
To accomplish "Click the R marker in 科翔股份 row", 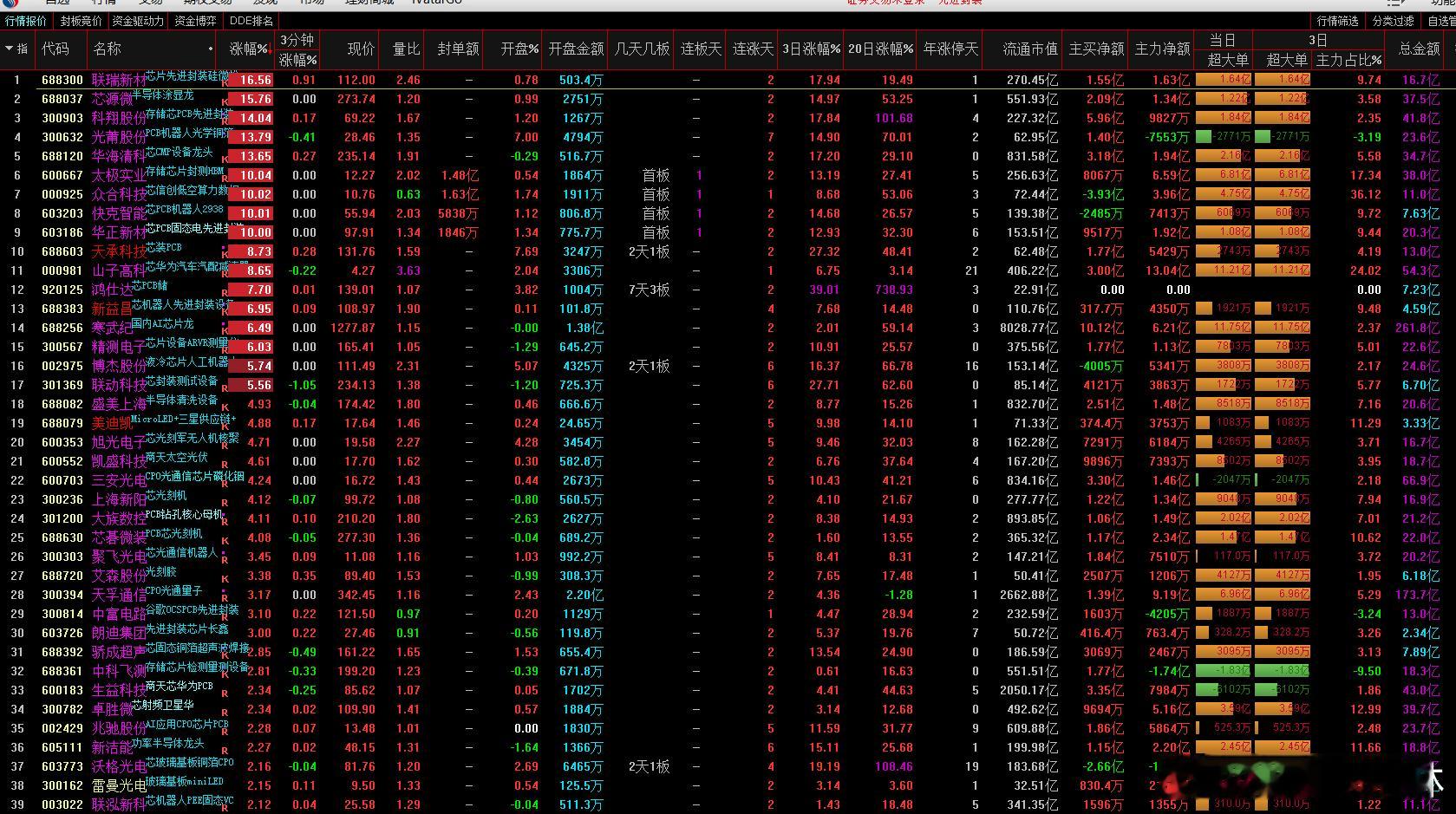I will [225, 122].
